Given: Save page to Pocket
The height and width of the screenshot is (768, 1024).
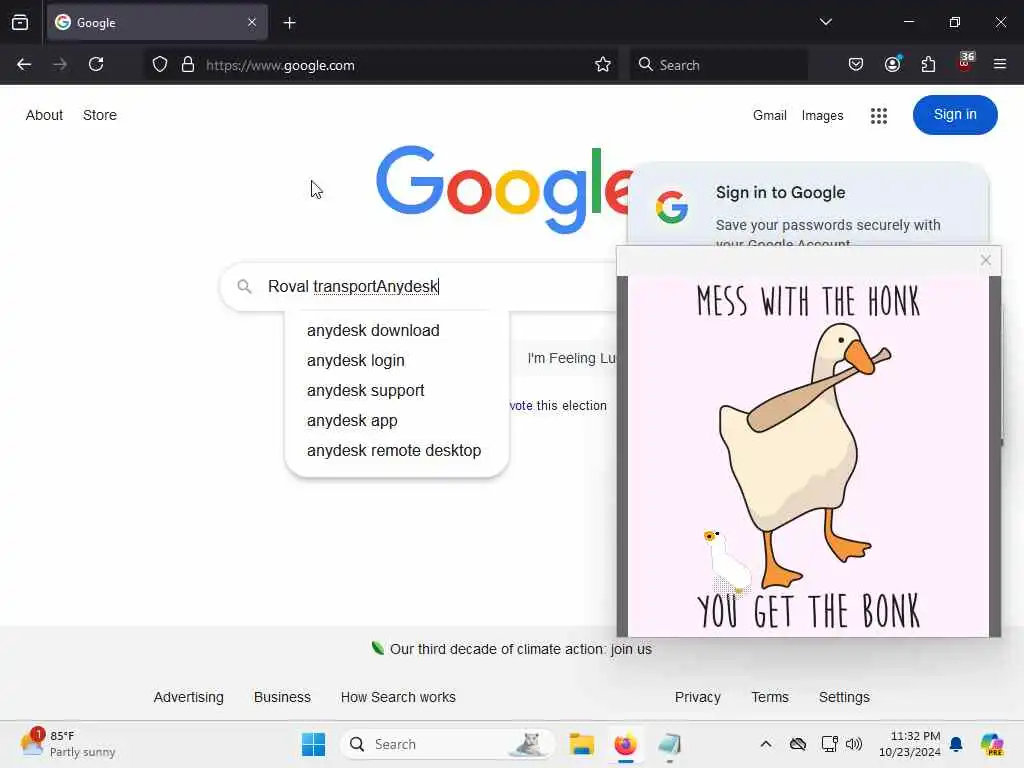Looking at the screenshot, I should (x=856, y=64).
